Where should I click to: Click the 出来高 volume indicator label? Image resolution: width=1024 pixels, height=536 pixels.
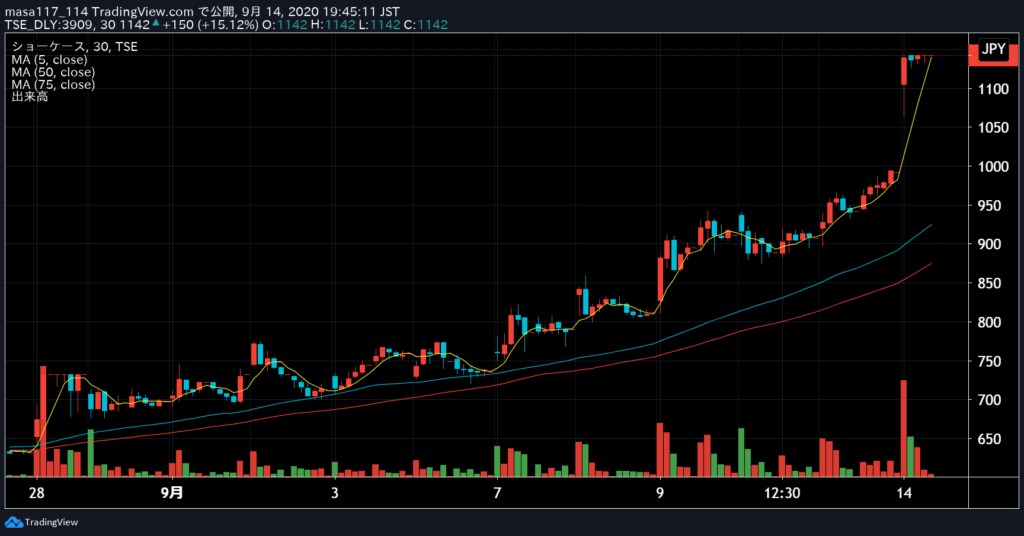click(x=29, y=97)
